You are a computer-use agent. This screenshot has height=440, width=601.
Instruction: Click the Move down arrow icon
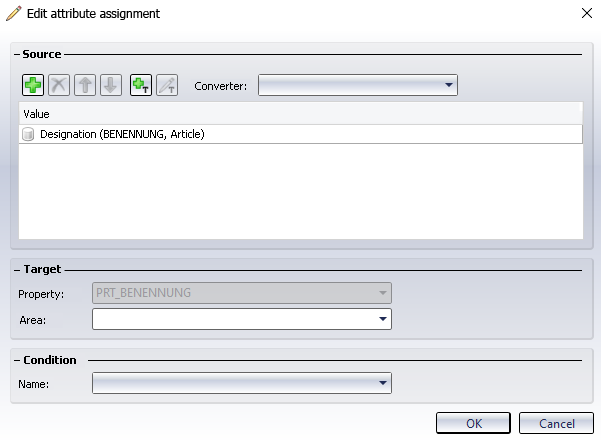111,85
